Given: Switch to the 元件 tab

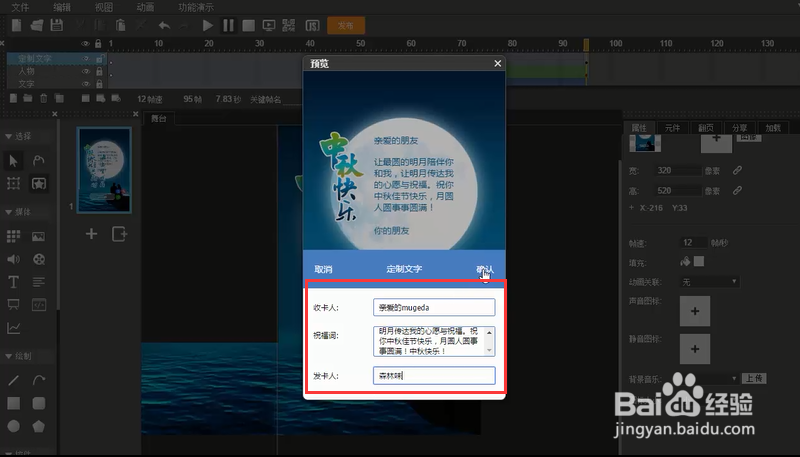Looking at the screenshot, I should click(x=672, y=128).
